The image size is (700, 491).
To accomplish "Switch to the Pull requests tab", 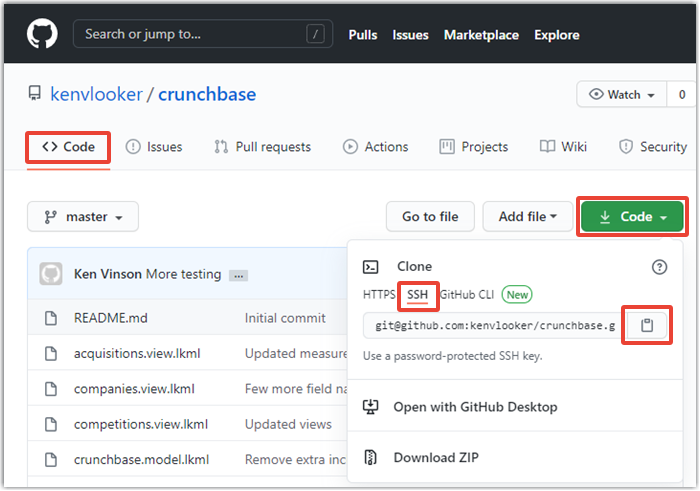I will [262, 147].
